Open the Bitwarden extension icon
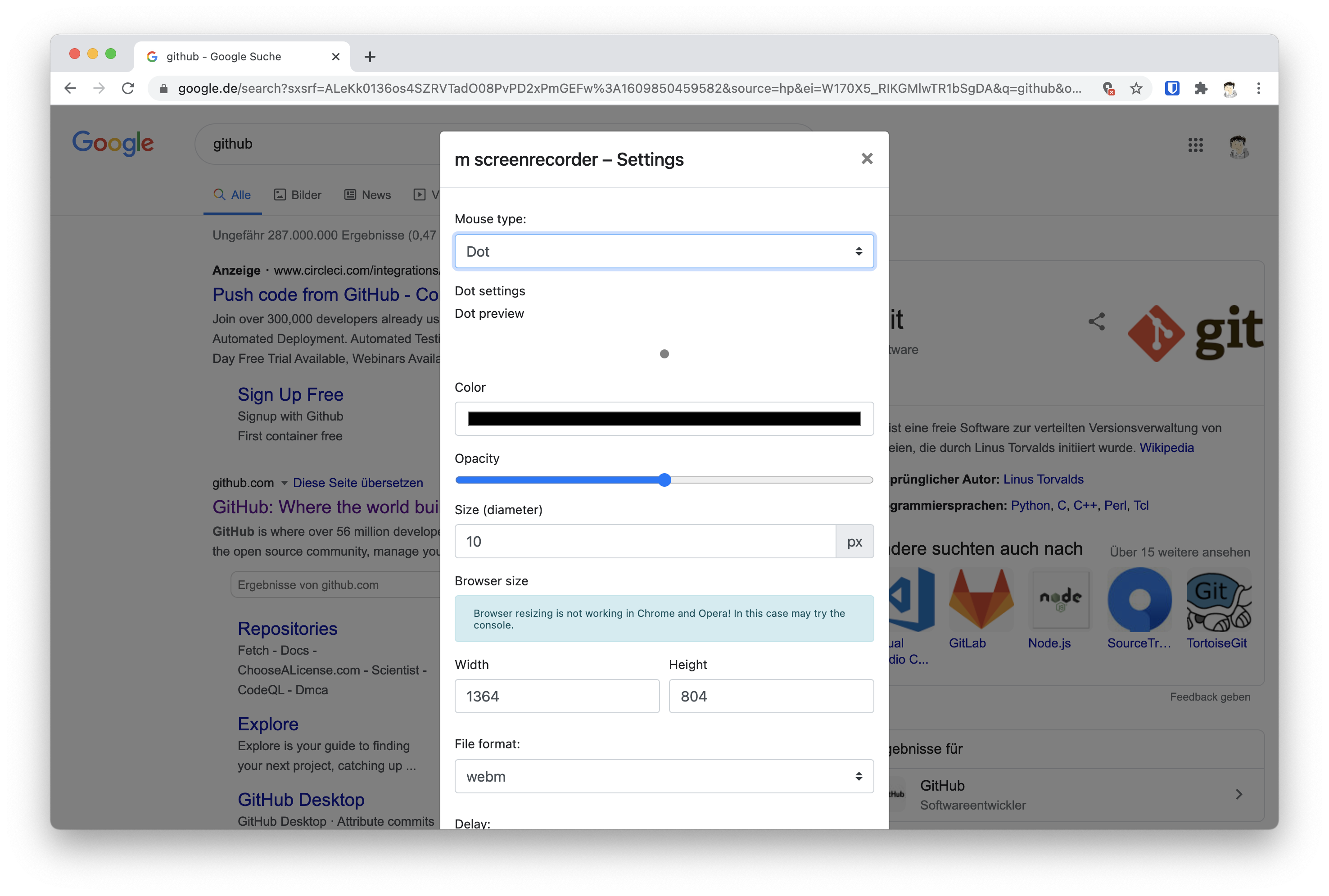The image size is (1329, 896). click(x=1172, y=89)
